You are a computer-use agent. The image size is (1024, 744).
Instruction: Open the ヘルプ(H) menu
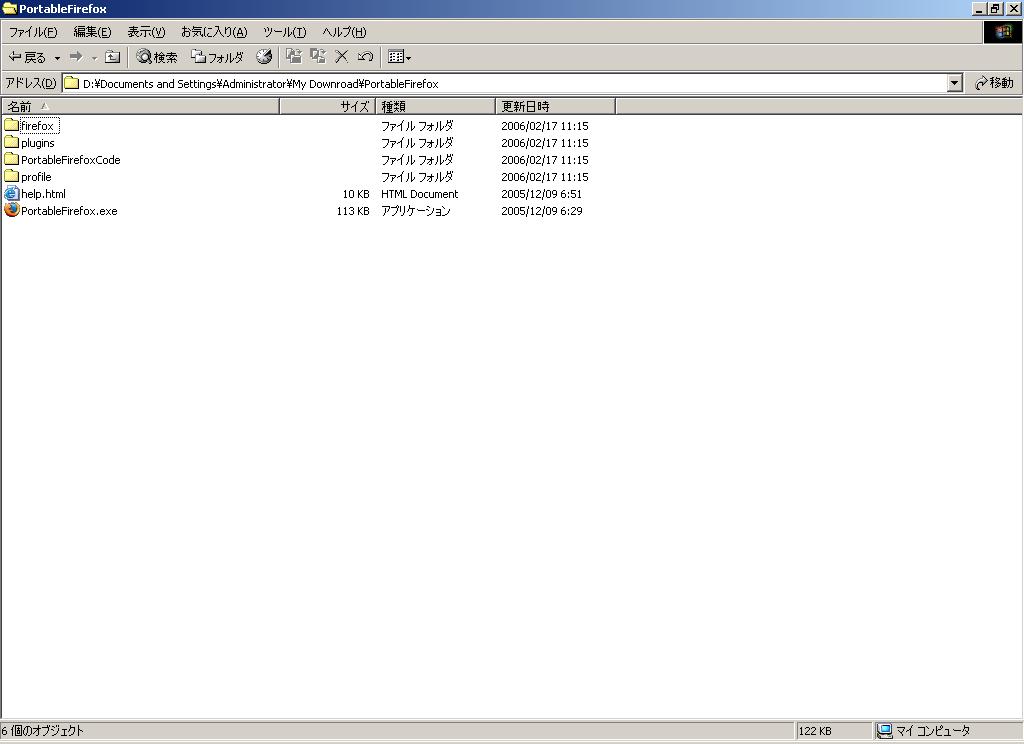[344, 31]
